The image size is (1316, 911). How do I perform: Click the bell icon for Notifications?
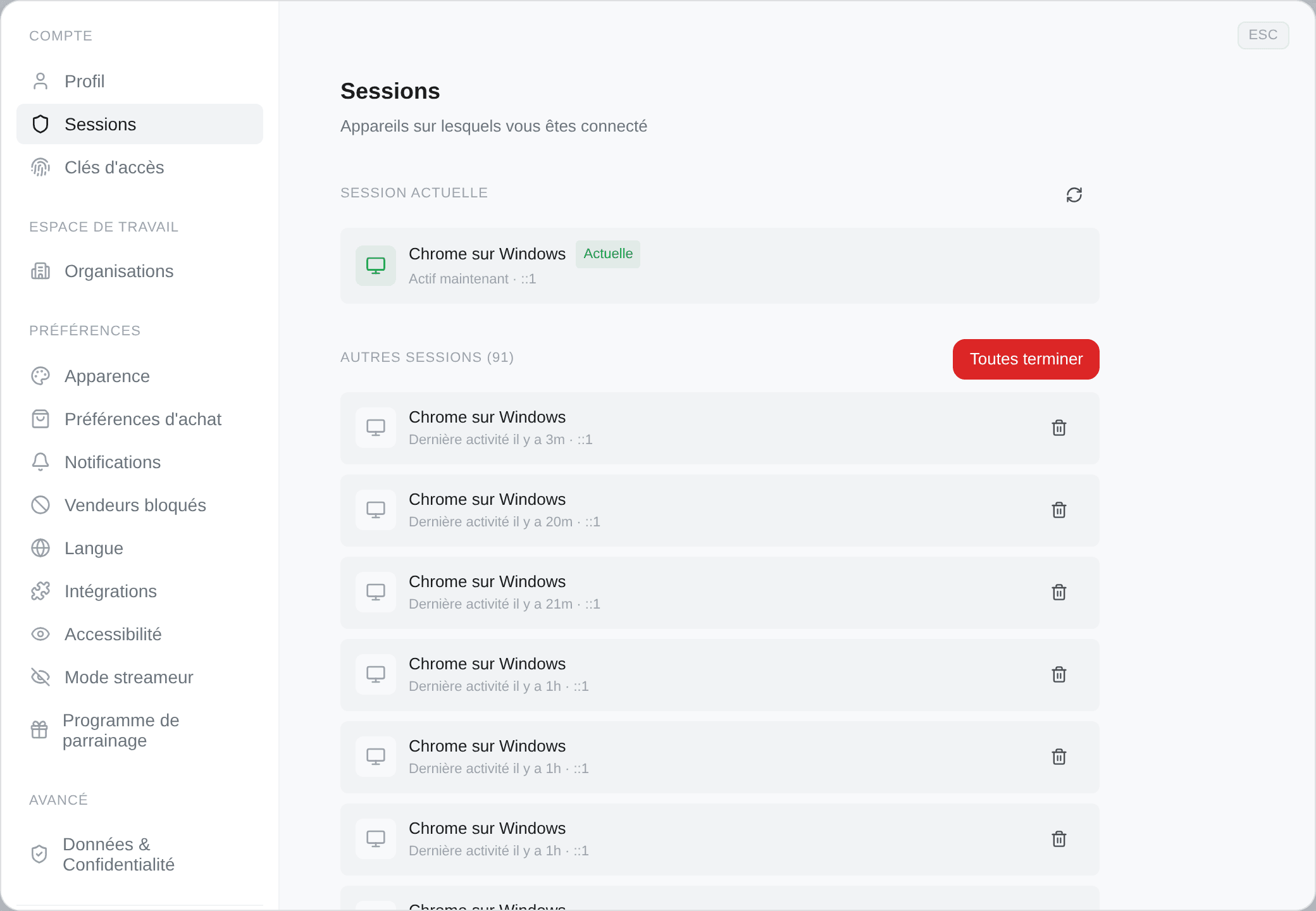point(40,462)
